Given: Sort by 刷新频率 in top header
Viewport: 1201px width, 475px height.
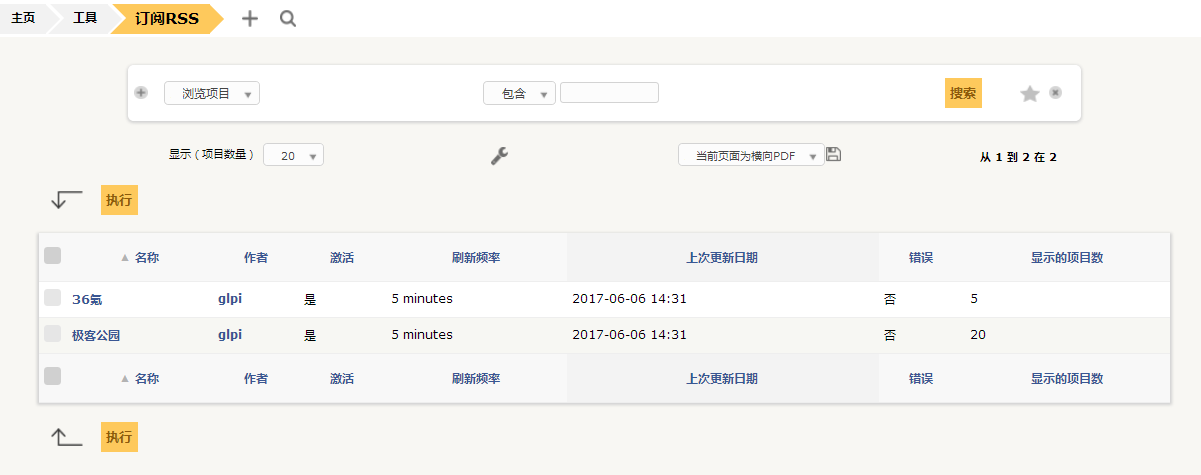Looking at the screenshot, I should click(x=476, y=257).
